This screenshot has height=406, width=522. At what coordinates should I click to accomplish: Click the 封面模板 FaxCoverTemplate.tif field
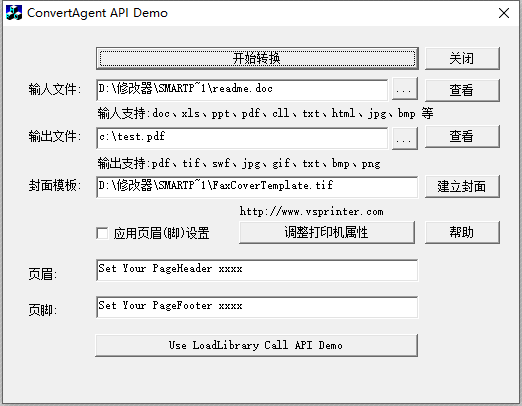click(x=257, y=187)
